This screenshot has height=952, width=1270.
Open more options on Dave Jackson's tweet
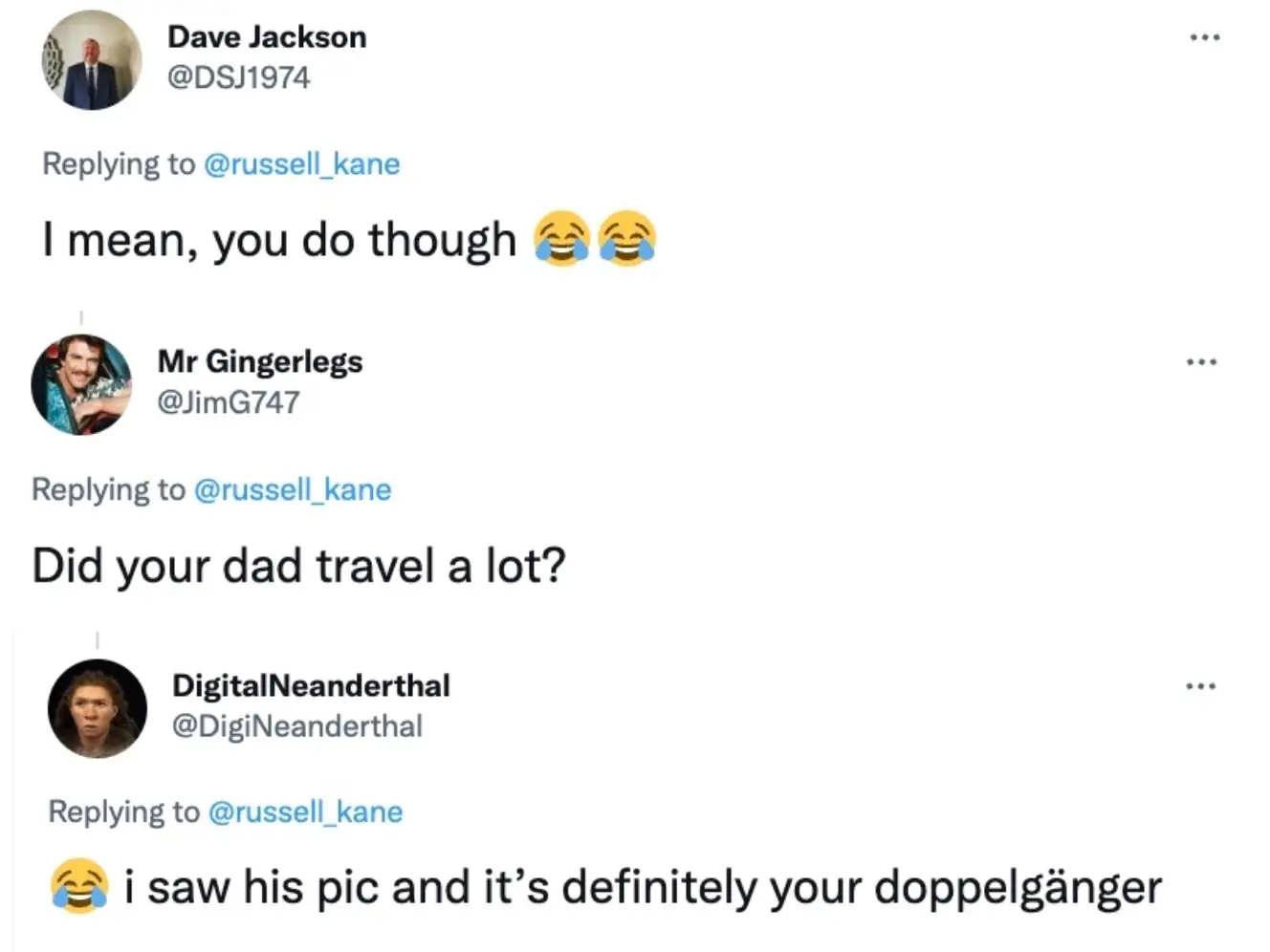[1204, 38]
